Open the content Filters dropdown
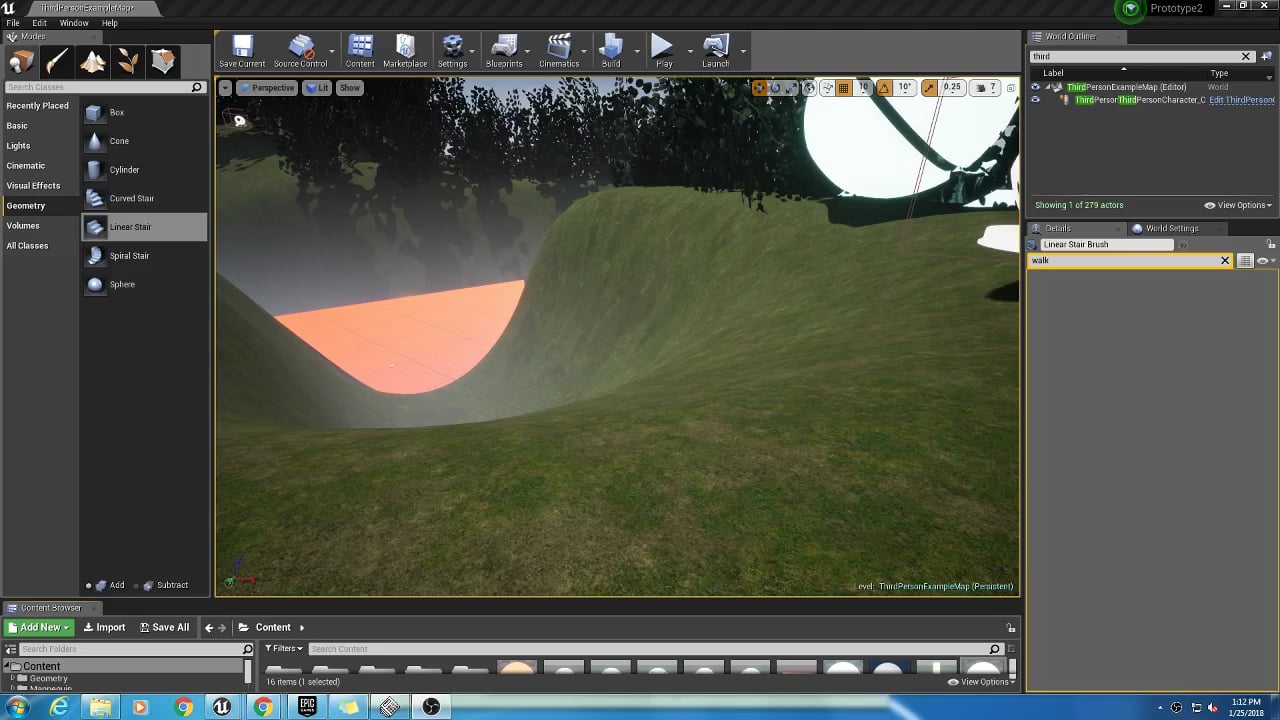This screenshot has height=720, width=1280. coord(283,649)
